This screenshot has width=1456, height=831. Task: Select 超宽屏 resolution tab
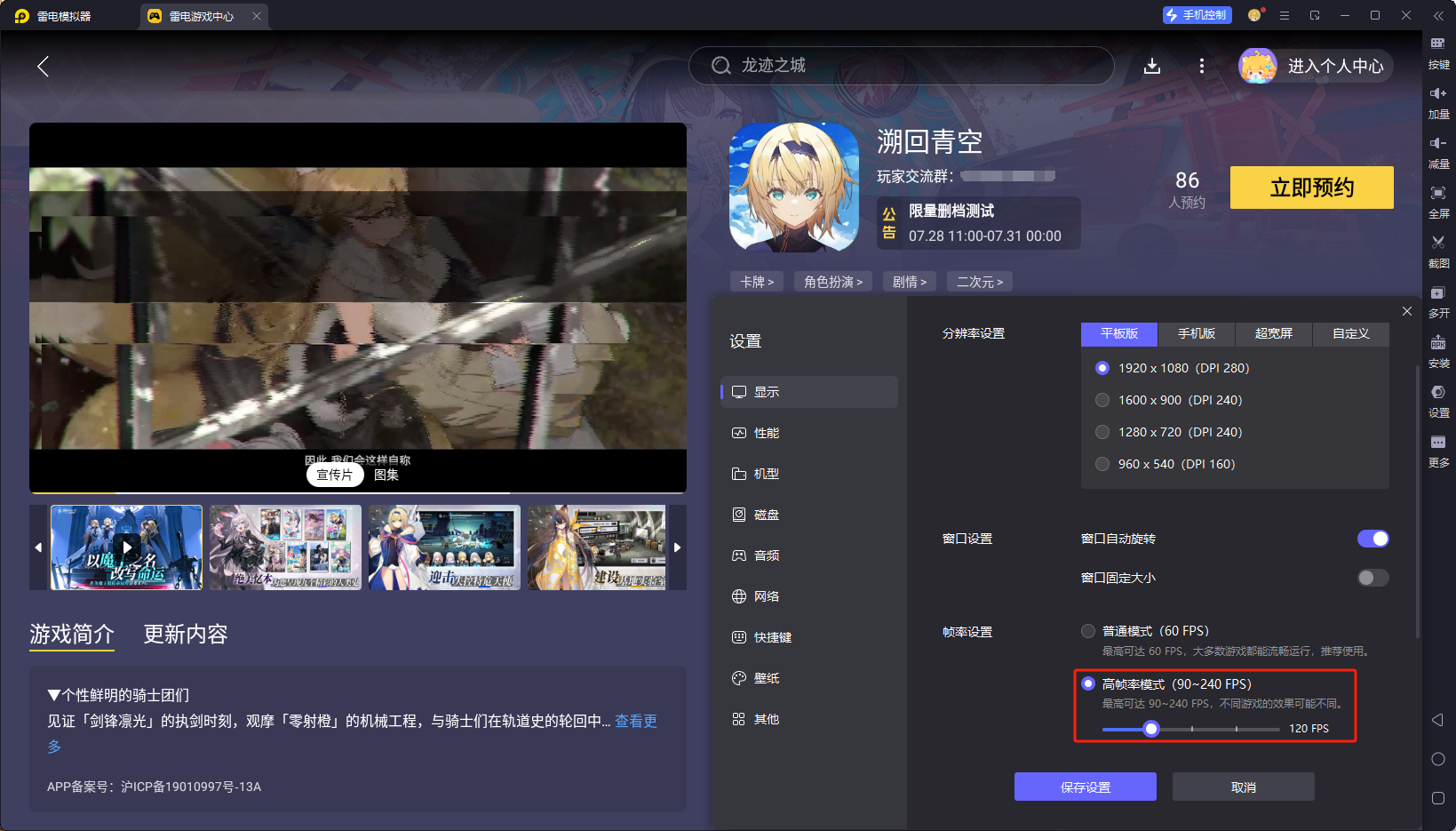1274,334
